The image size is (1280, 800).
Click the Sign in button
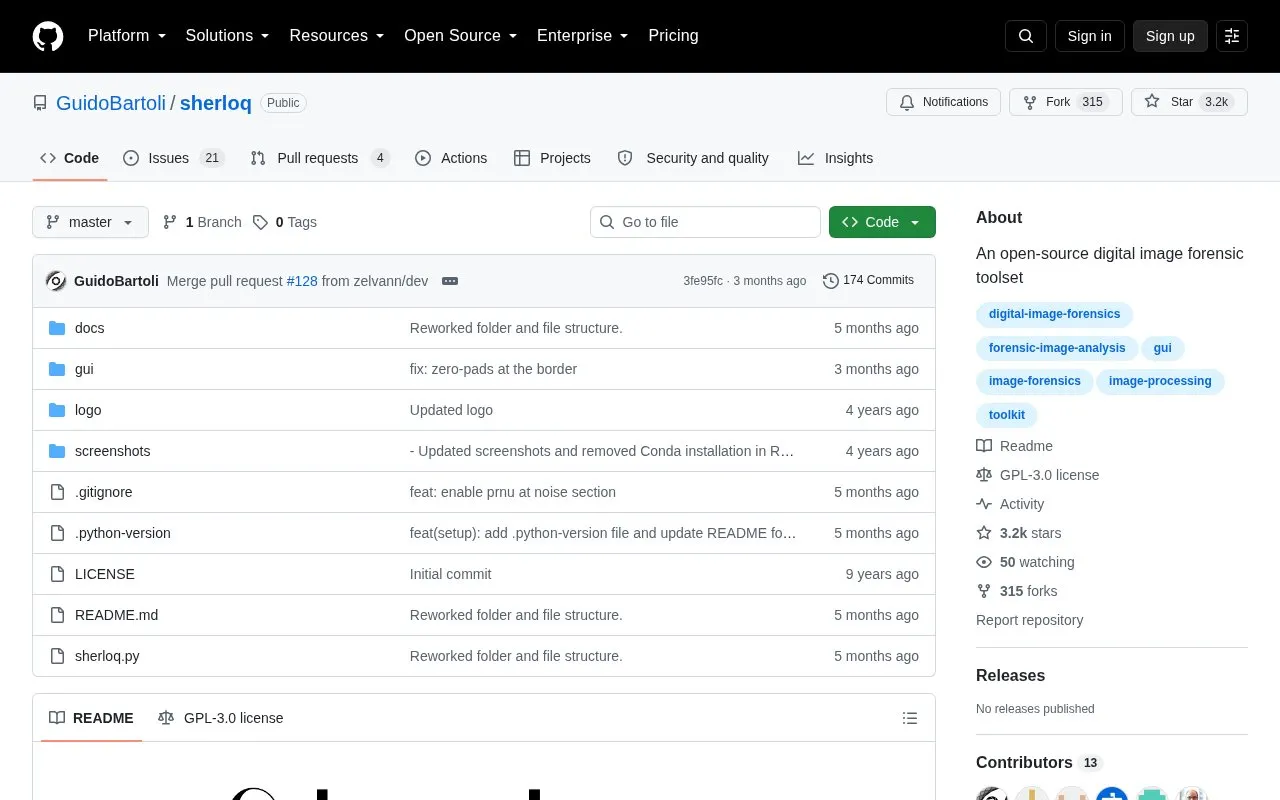pos(1089,36)
